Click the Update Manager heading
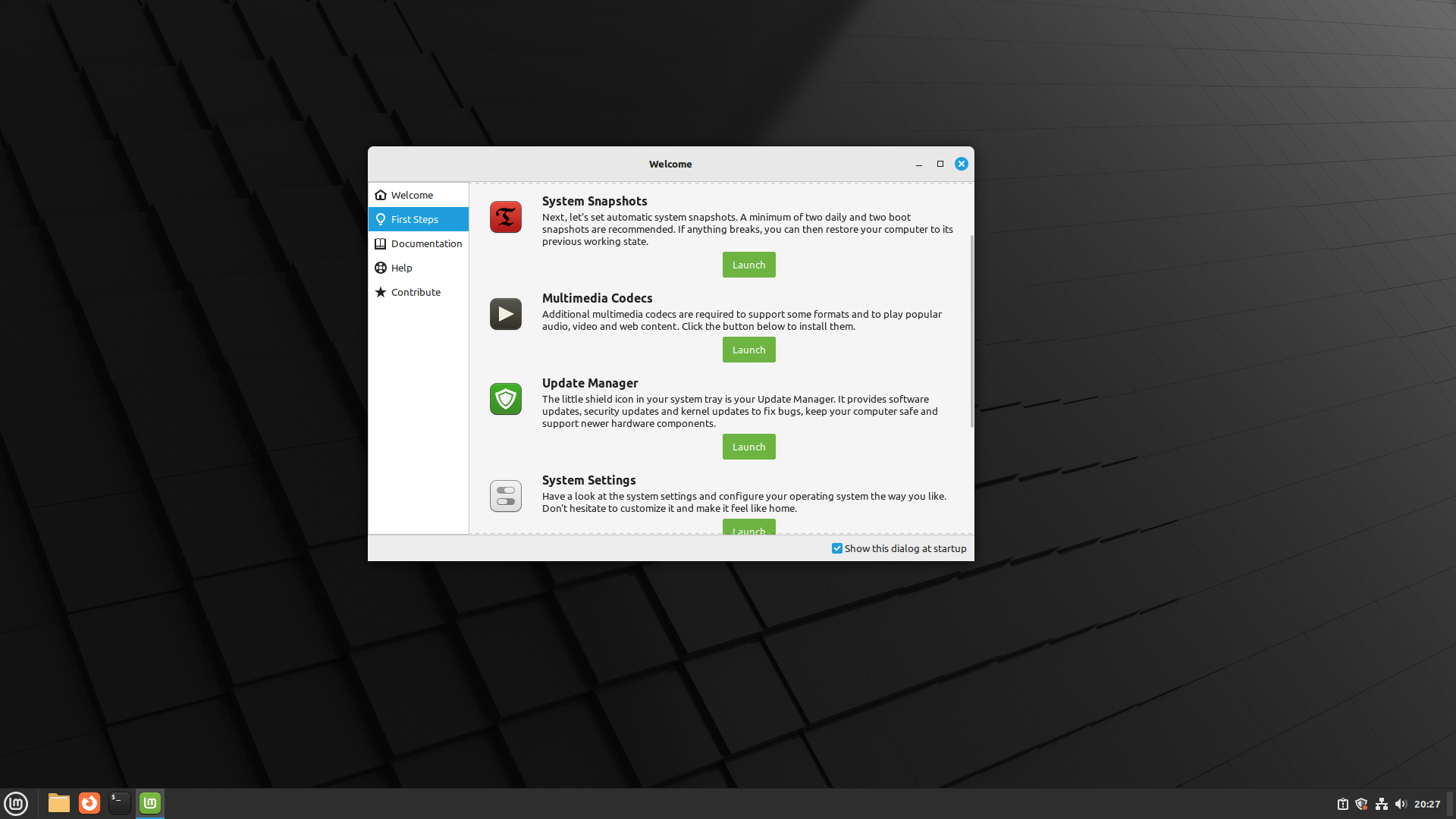The width and height of the screenshot is (1456, 819). point(590,383)
